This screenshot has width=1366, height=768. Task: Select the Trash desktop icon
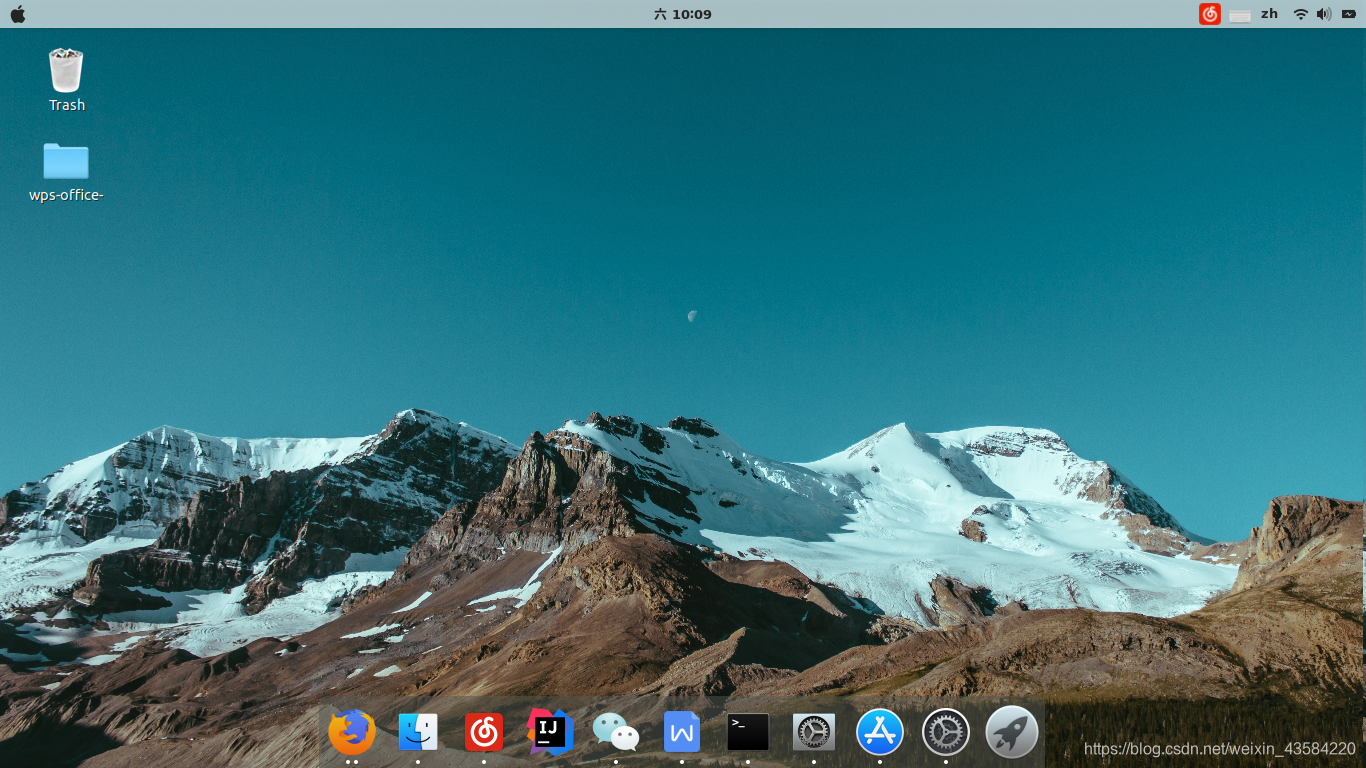pyautogui.click(x=66, y=71)
